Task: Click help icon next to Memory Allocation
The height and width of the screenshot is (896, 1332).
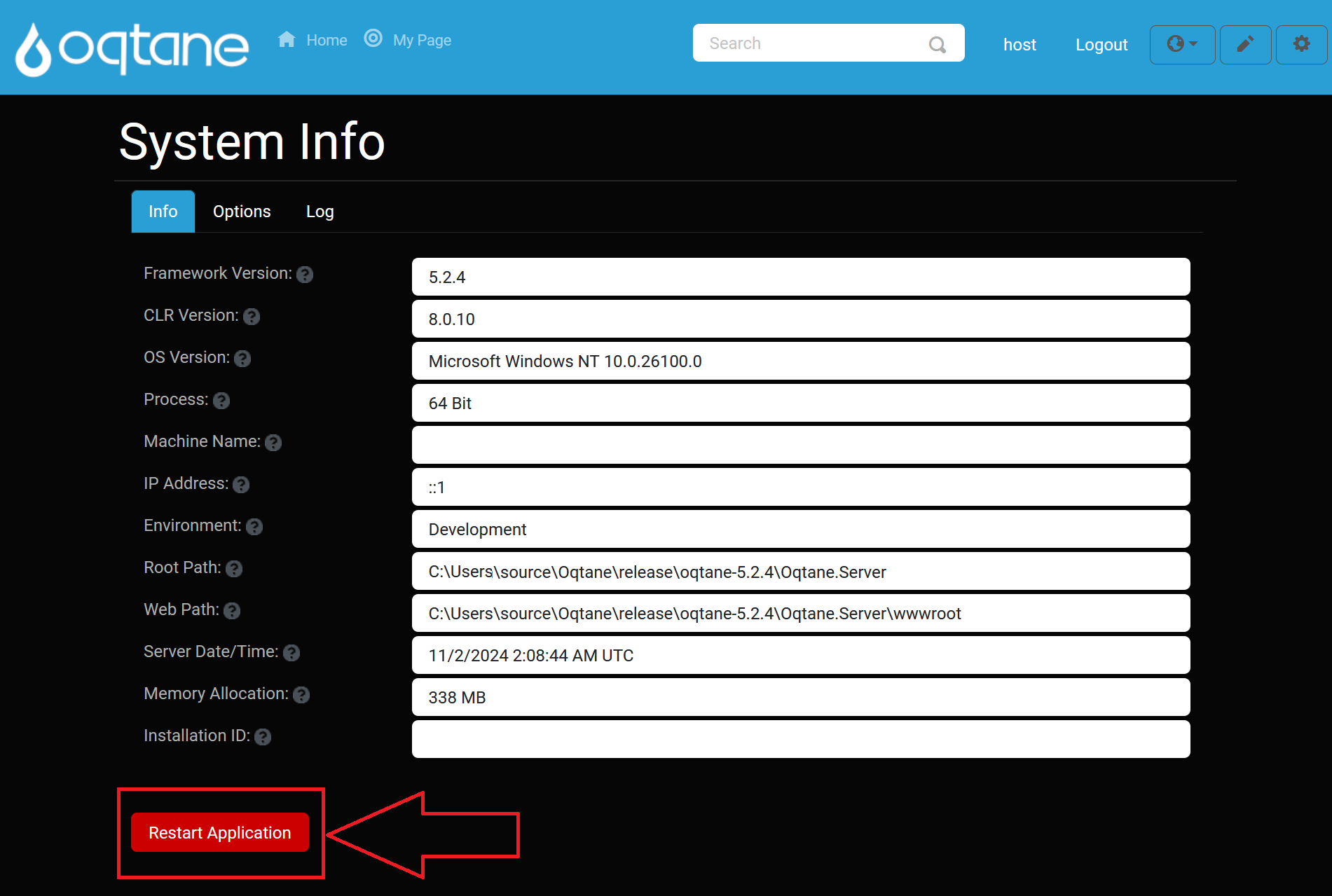Action: [301, 695]
